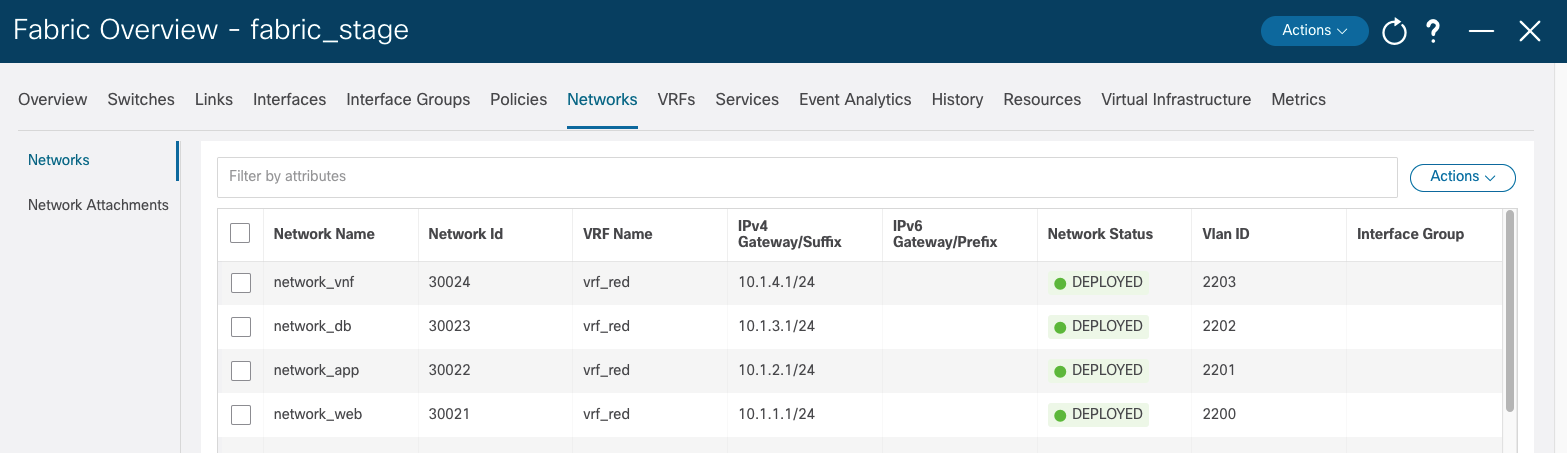
Task: Click Vlan ID 2201
Action: pyautogui.click(x=1219, y=370)
